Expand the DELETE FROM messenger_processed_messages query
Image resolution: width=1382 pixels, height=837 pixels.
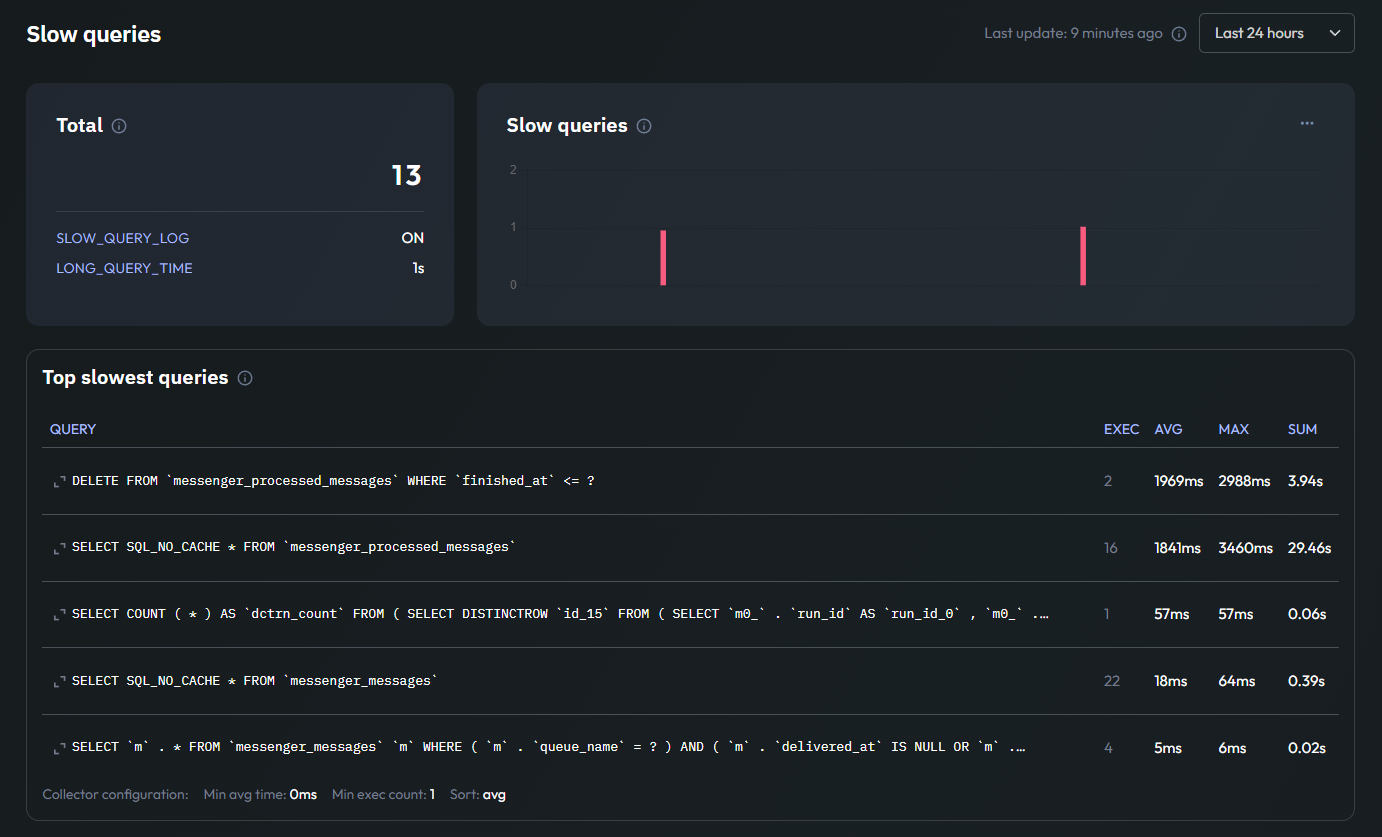tap(59, 481)
